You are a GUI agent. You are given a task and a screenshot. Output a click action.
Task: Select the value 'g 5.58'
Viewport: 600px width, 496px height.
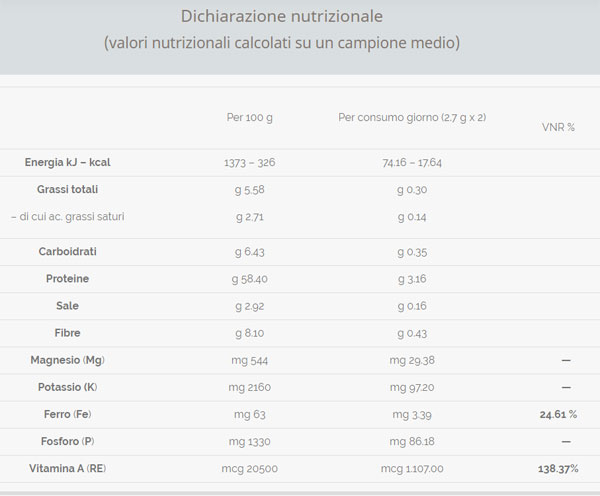click(249, 190)
